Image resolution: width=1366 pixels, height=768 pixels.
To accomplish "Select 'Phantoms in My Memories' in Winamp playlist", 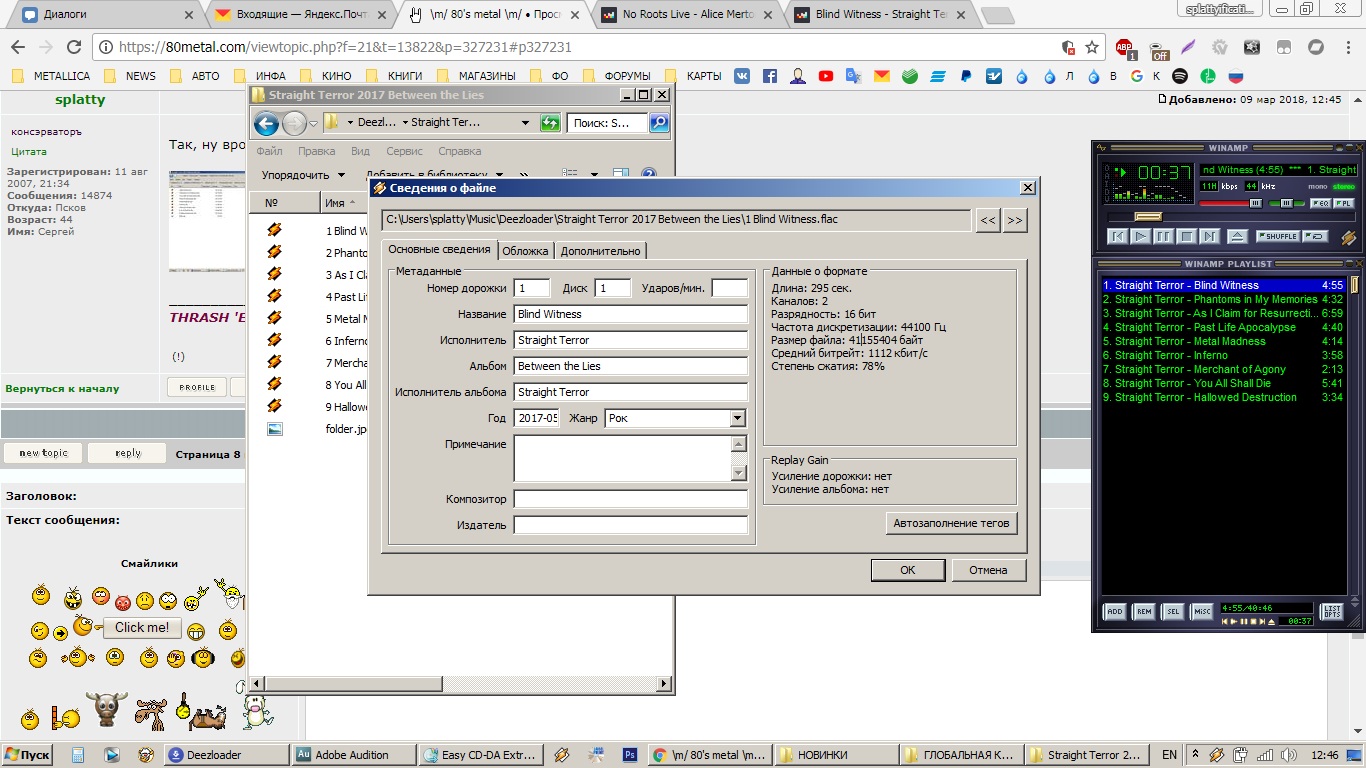I will (x=1223, y=299).
